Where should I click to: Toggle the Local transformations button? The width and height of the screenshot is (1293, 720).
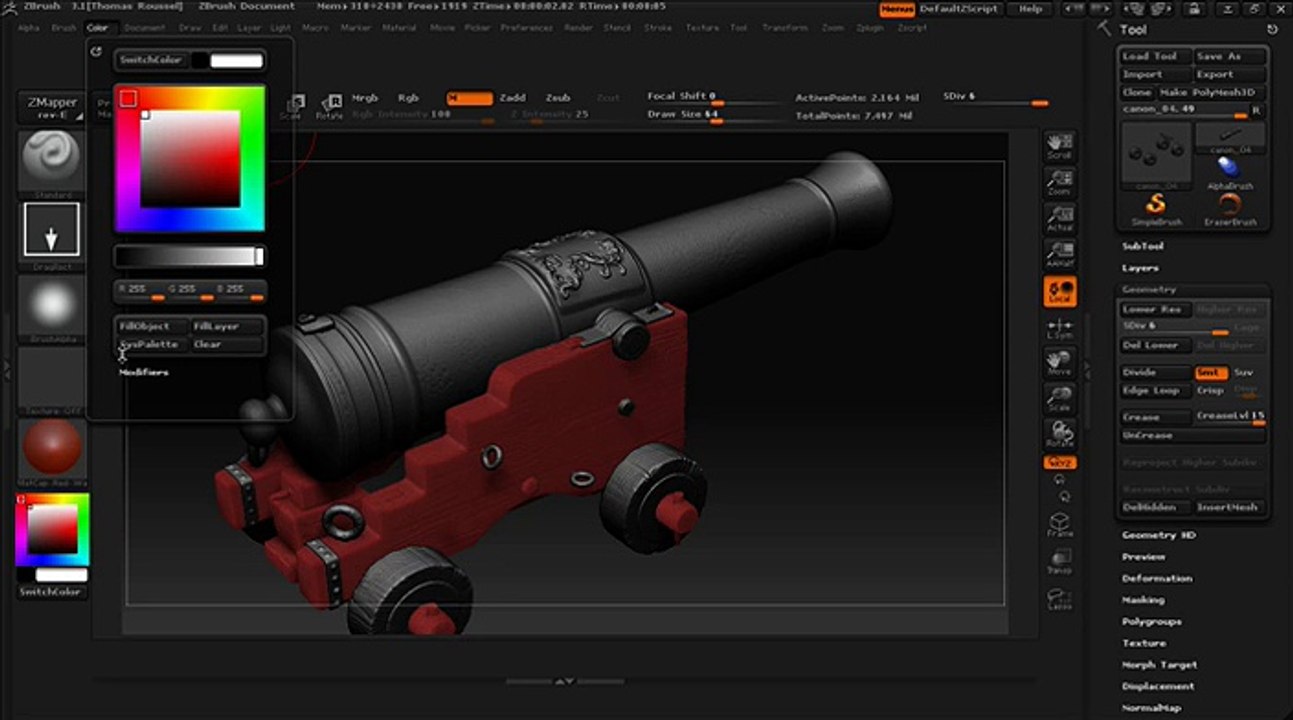pos(1059,291)
